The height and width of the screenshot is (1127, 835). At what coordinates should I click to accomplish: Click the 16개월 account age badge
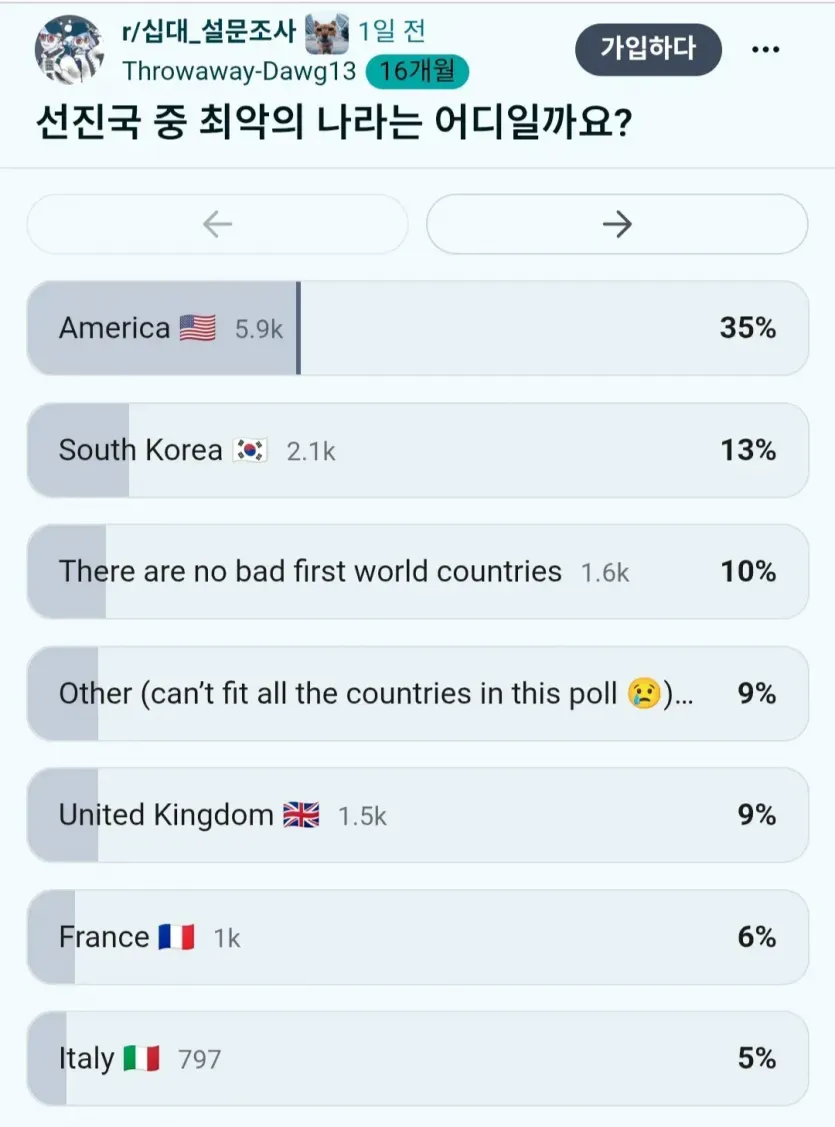click(417, 71)
